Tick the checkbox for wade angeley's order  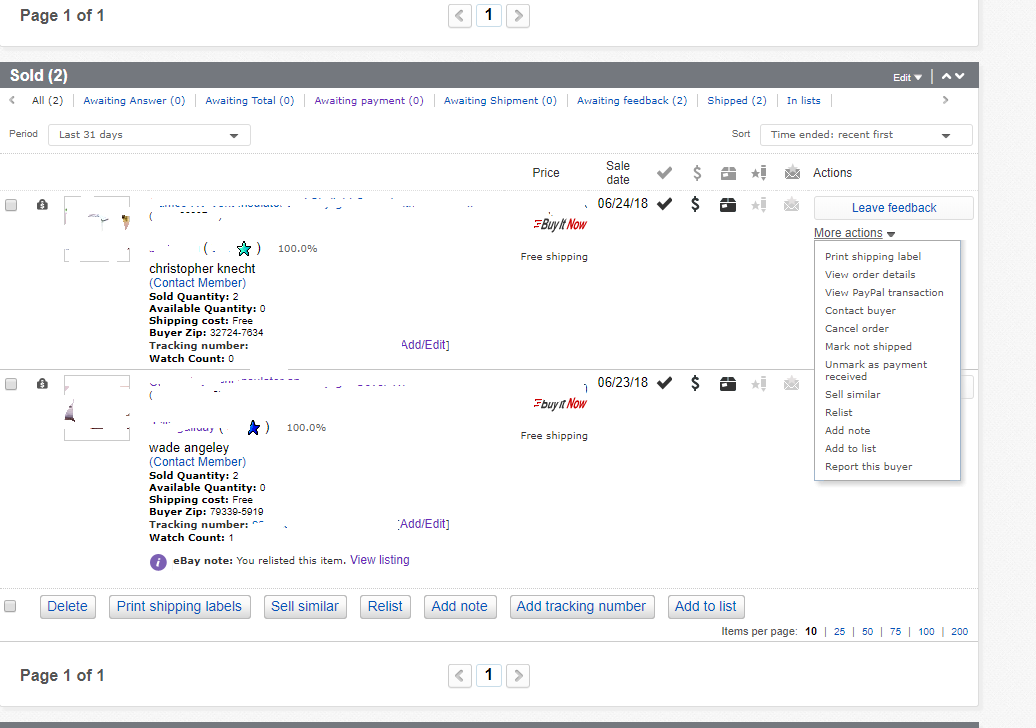coord(11,384)
